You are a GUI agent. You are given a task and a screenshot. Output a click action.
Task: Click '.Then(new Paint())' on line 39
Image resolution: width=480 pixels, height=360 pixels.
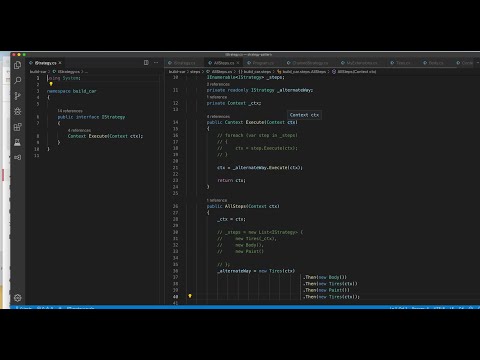[326, 290]
